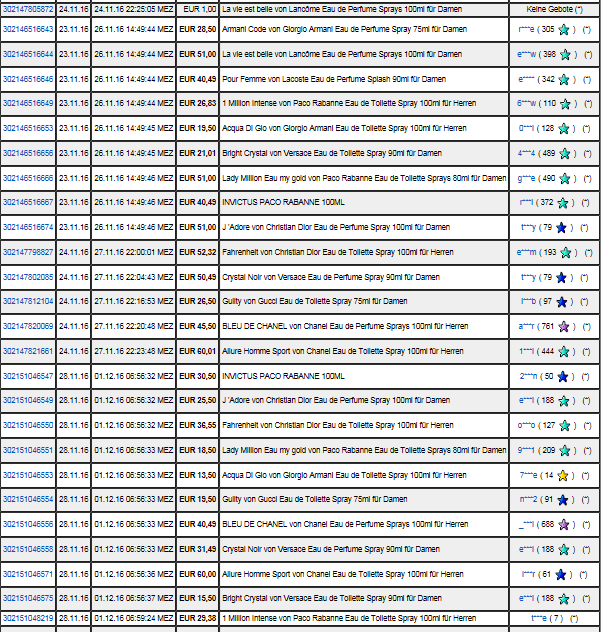The image size is (603, 632).
Task: Click the blue star beside l***b (97)
Action: point(561,302)
